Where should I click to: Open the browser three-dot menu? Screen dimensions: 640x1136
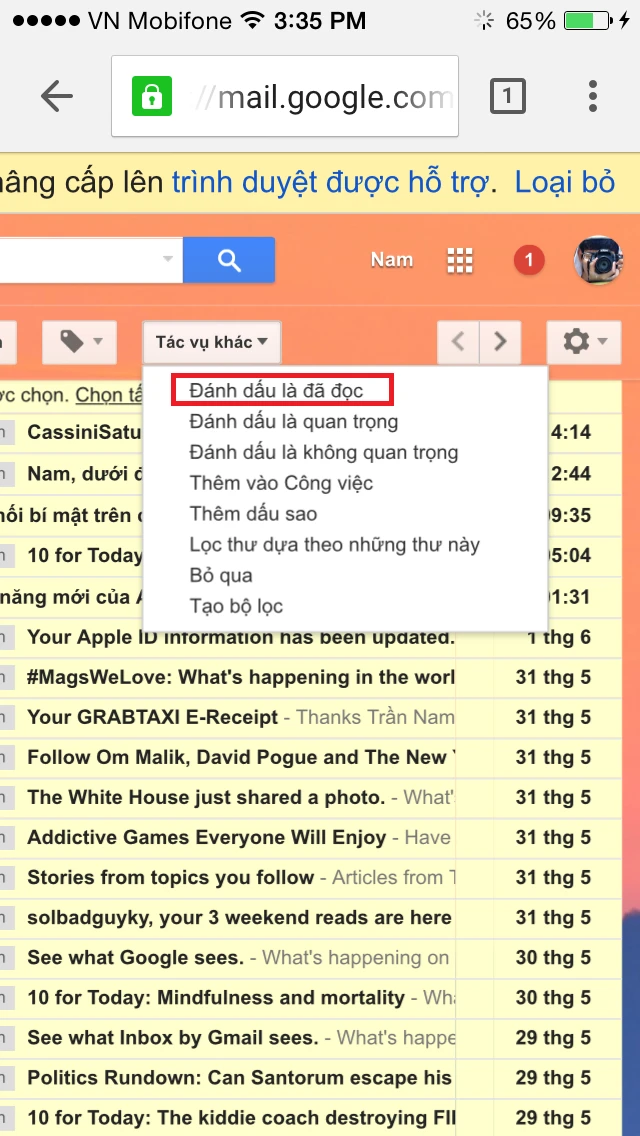click(593, 96)
